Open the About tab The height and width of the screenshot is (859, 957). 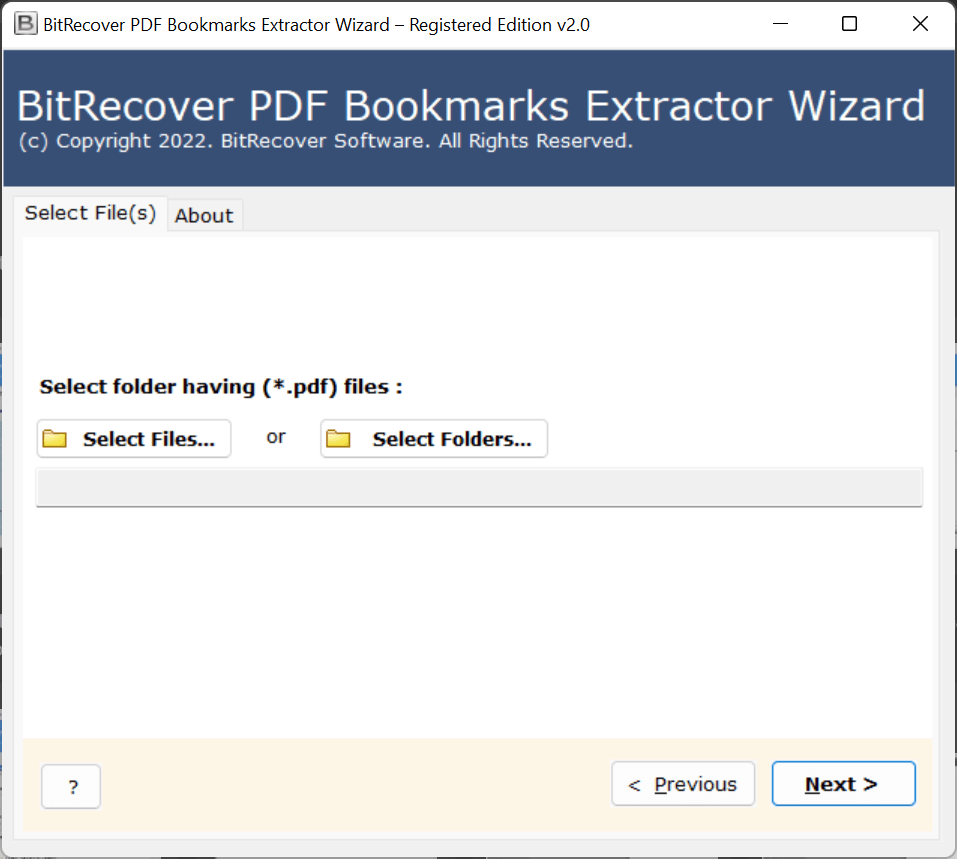(204, 215)
